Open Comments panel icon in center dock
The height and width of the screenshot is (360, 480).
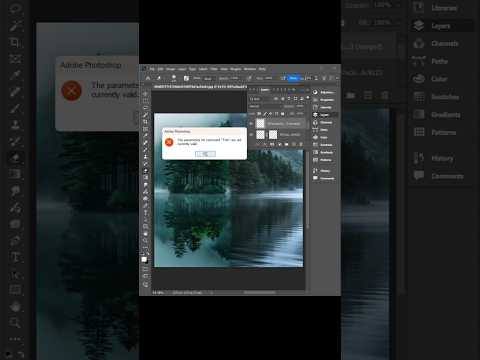click(315, 178)
